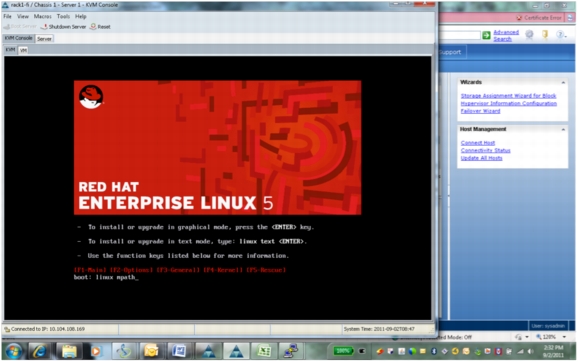Click the green go arrow beside search box
The image size is (578, 362).
486,35
